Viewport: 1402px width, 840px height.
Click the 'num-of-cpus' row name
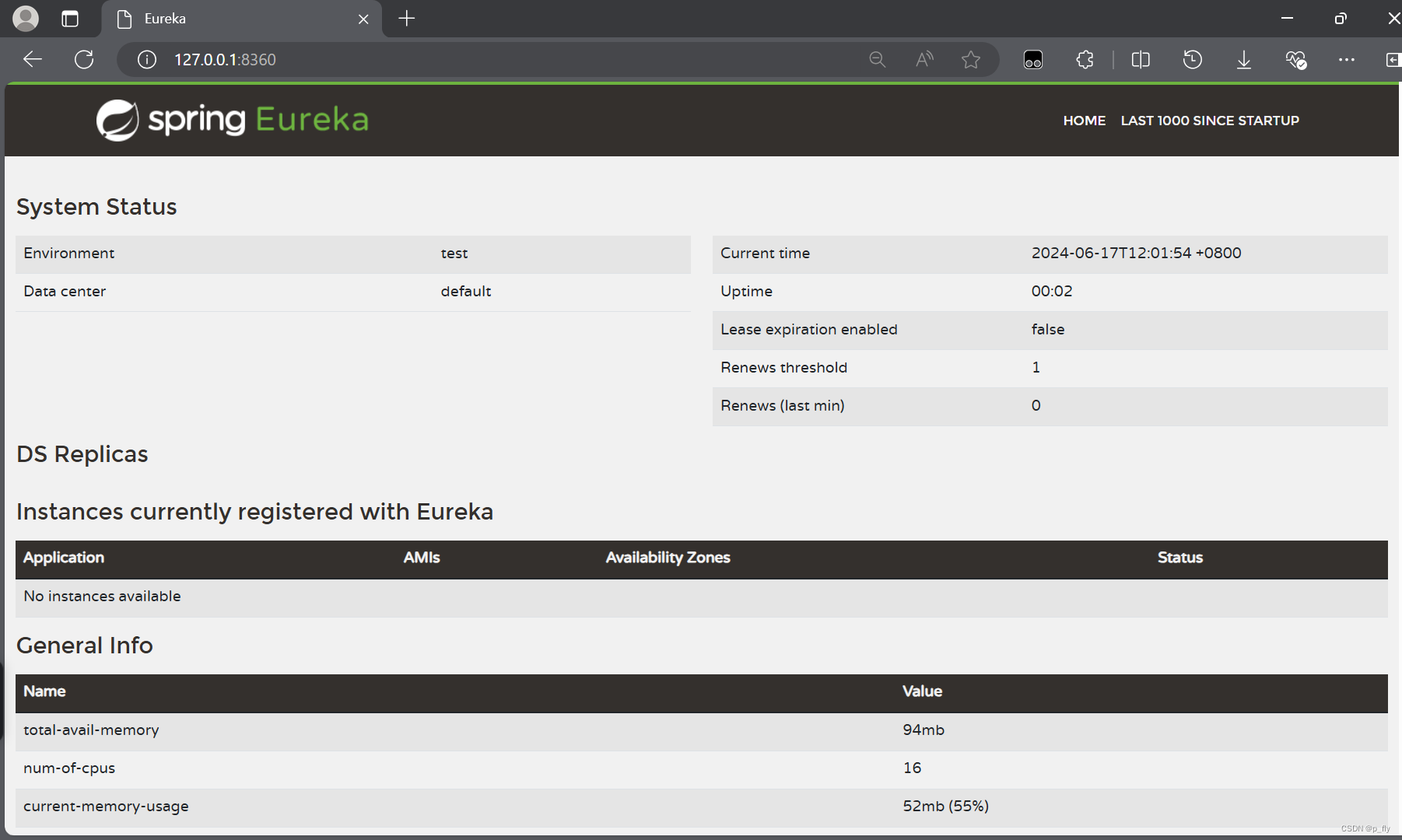click(x=69, y=768)
